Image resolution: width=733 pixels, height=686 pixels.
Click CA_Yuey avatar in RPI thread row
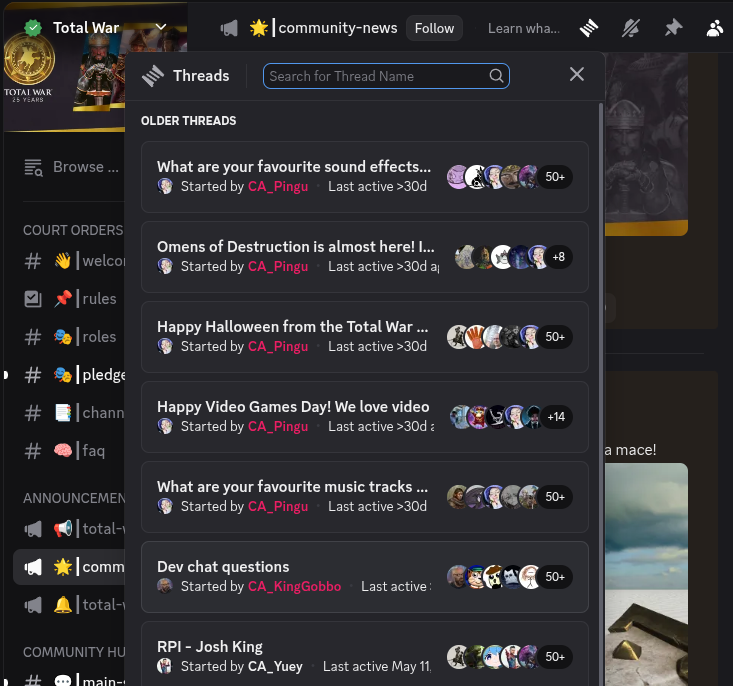pyautogui.click(x=165, y=666)
